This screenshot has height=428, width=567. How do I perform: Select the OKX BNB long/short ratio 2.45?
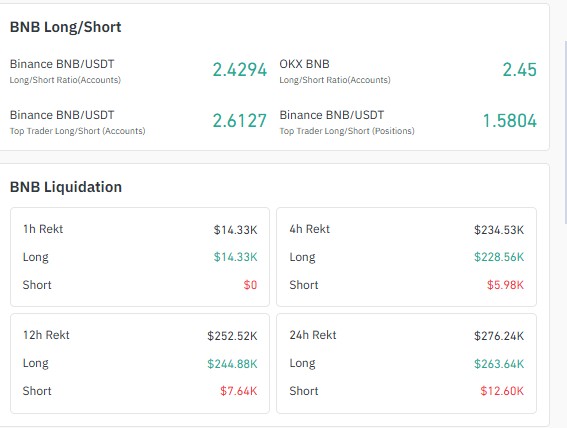[520, 70]
